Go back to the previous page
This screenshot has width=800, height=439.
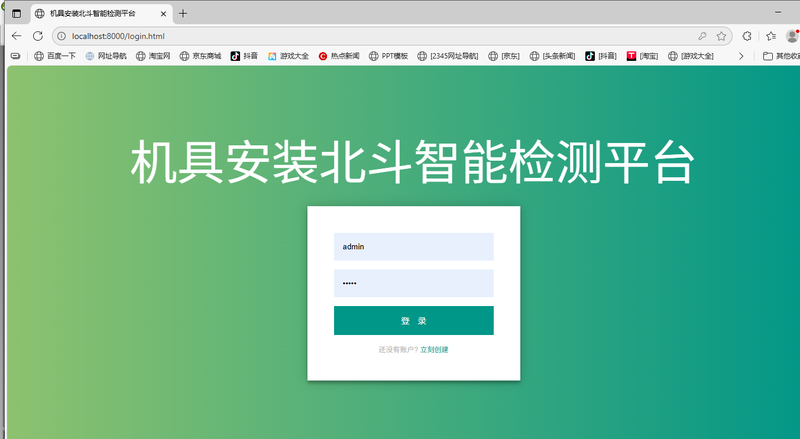tap(16, 36)
